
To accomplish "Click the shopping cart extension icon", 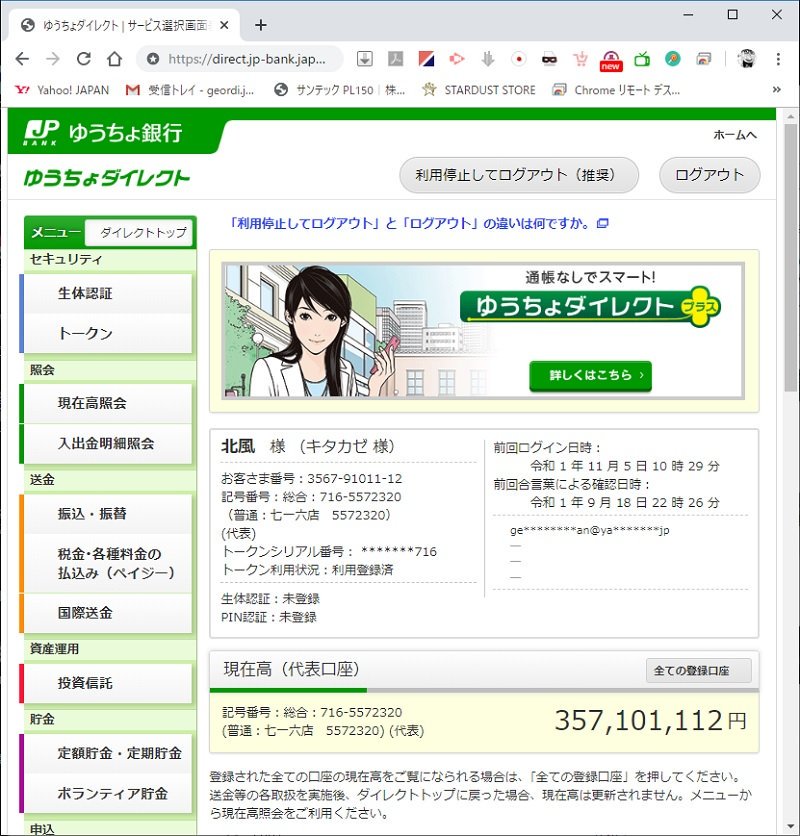I will click(x=580, y=59).
